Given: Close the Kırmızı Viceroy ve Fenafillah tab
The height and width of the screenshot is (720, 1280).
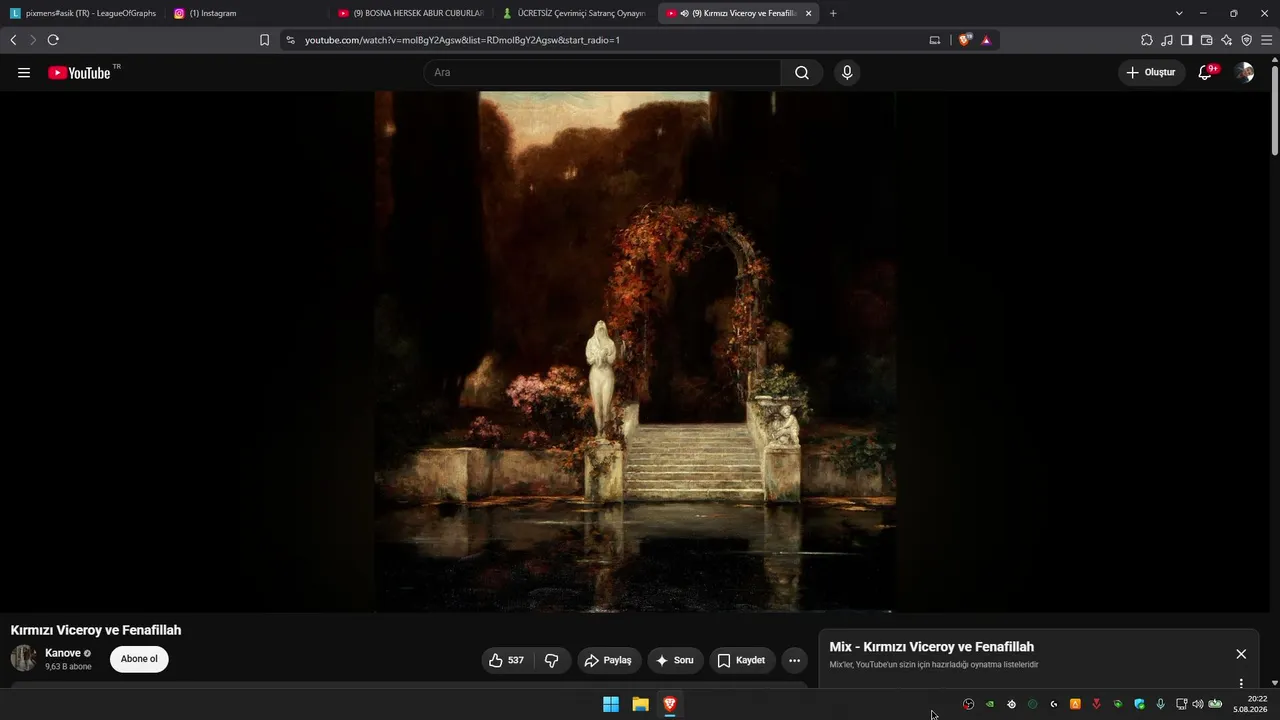Looking at the screenshot, I should (808, 13).
